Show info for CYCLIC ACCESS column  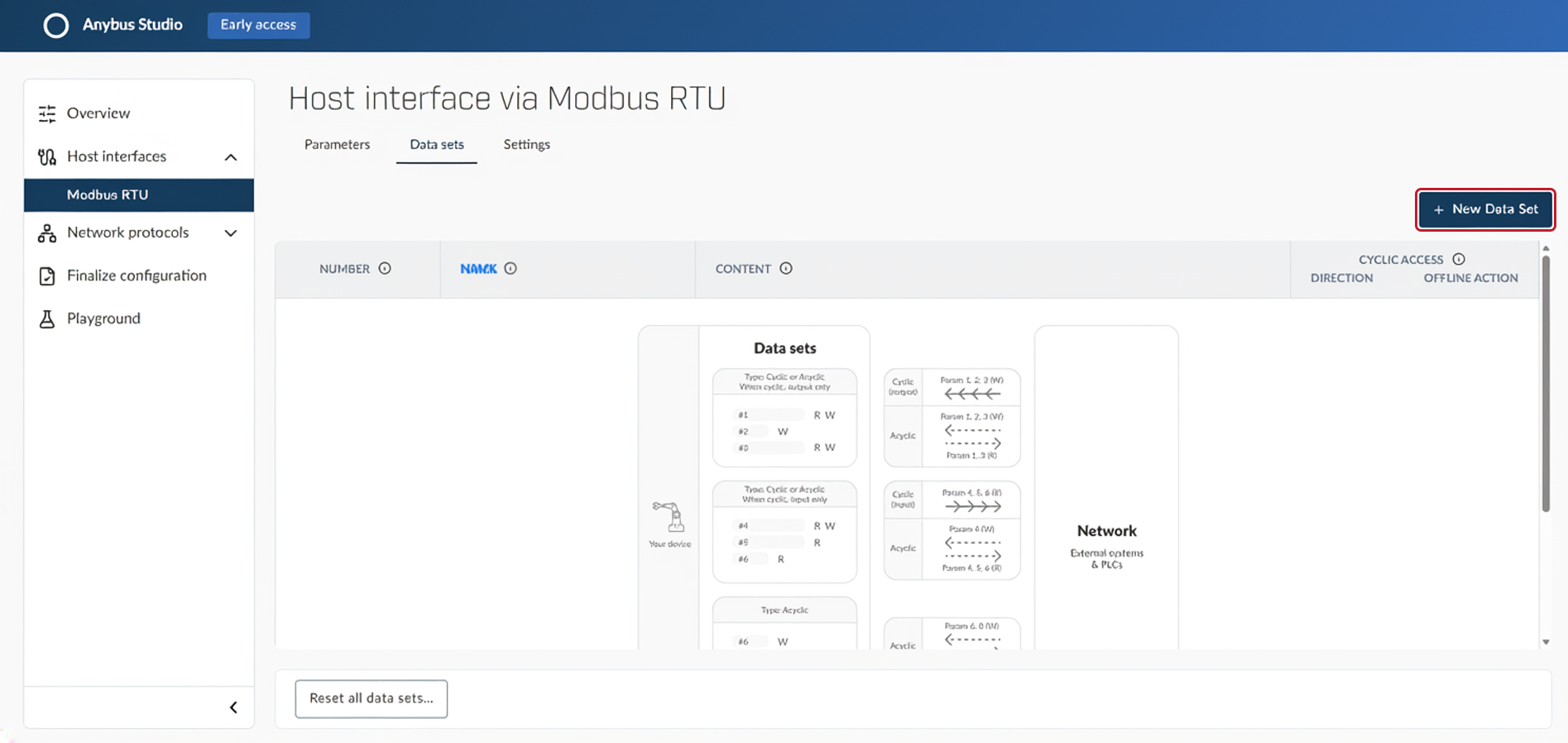coord(1459,259)
